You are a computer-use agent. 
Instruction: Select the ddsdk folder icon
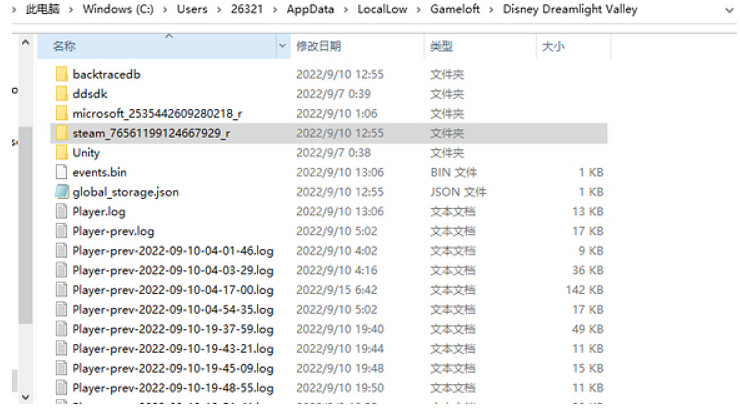click(61, 93)
